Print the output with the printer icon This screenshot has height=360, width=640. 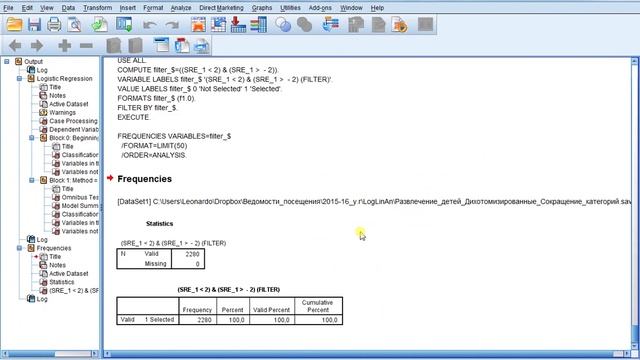point(54,25)
